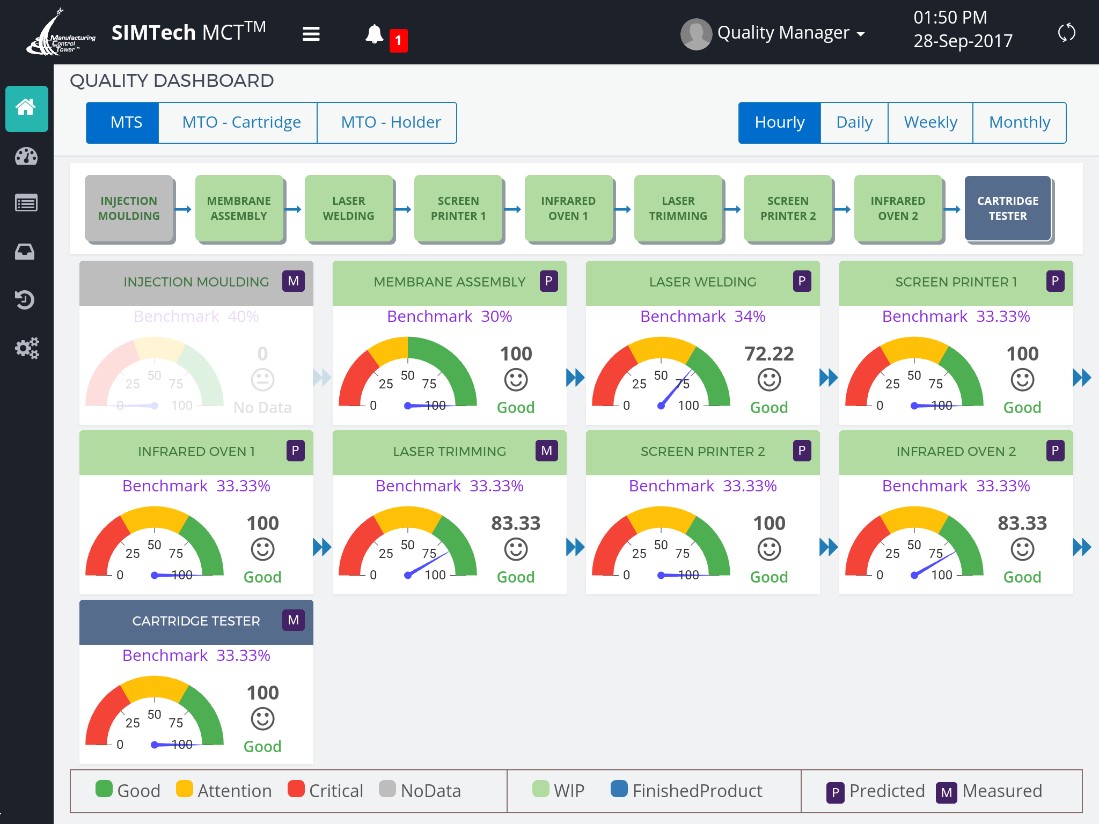The width and height of the screenshot is (1099, 824).
Task: Click Cartridge Tester process flow box
Action: 1007,208
